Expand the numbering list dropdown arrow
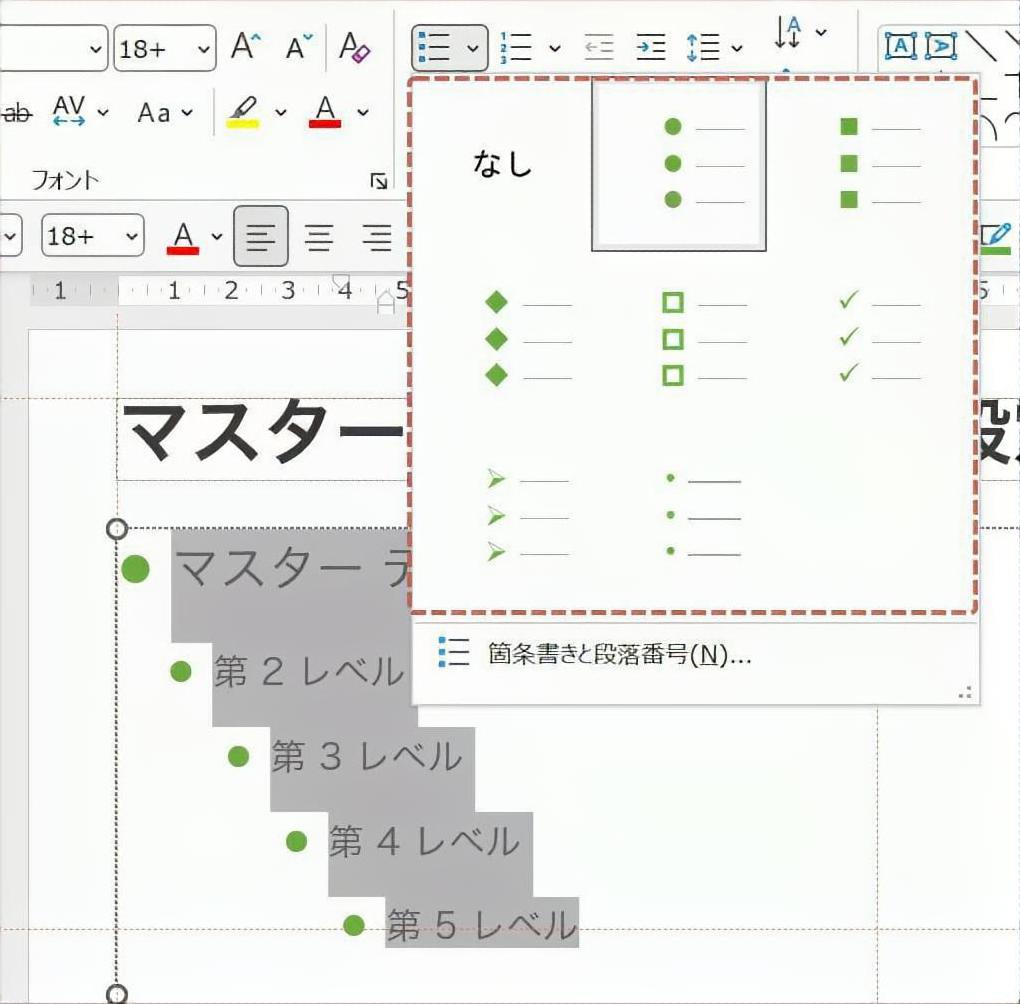Image resolution: width=1020 pixels, height=1004 pixels. pyautogui.click(x=555, y=47)
